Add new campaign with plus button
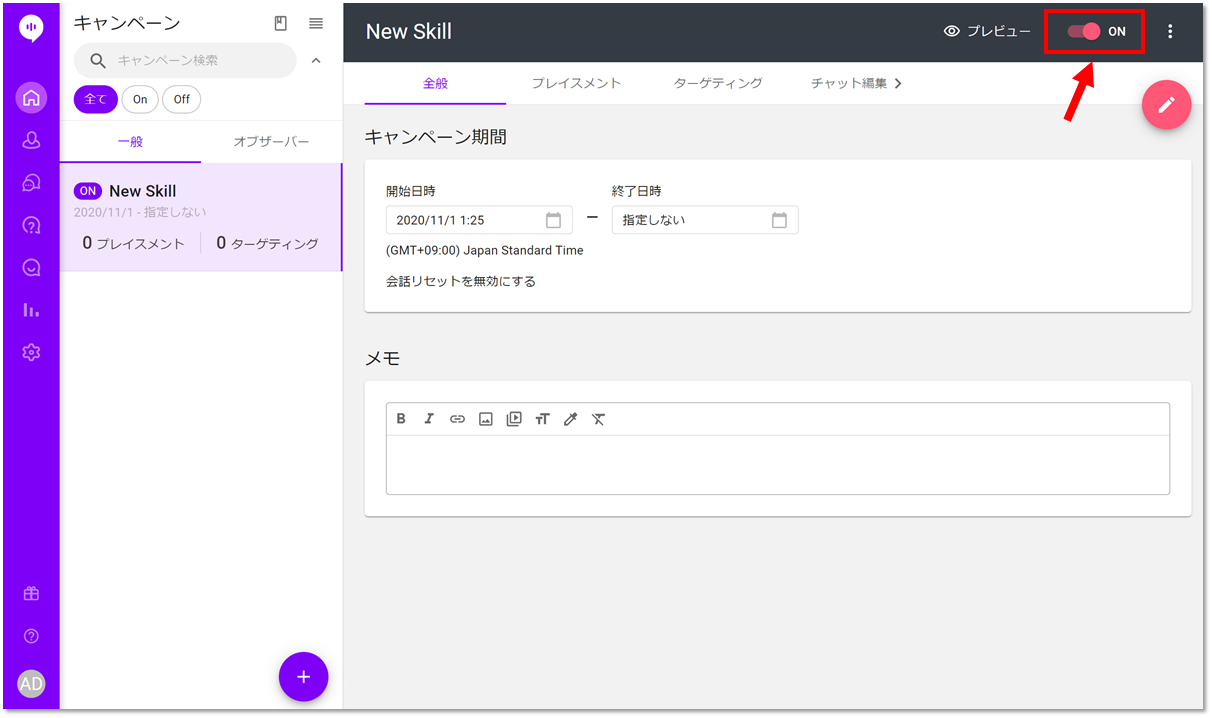 [304, 677]
